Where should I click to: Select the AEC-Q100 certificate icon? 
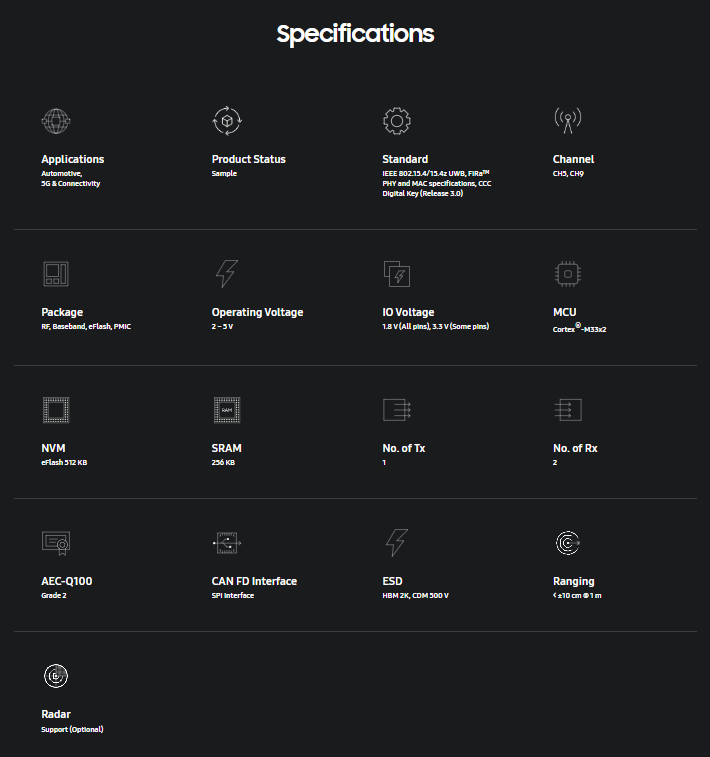click(56, 543)
